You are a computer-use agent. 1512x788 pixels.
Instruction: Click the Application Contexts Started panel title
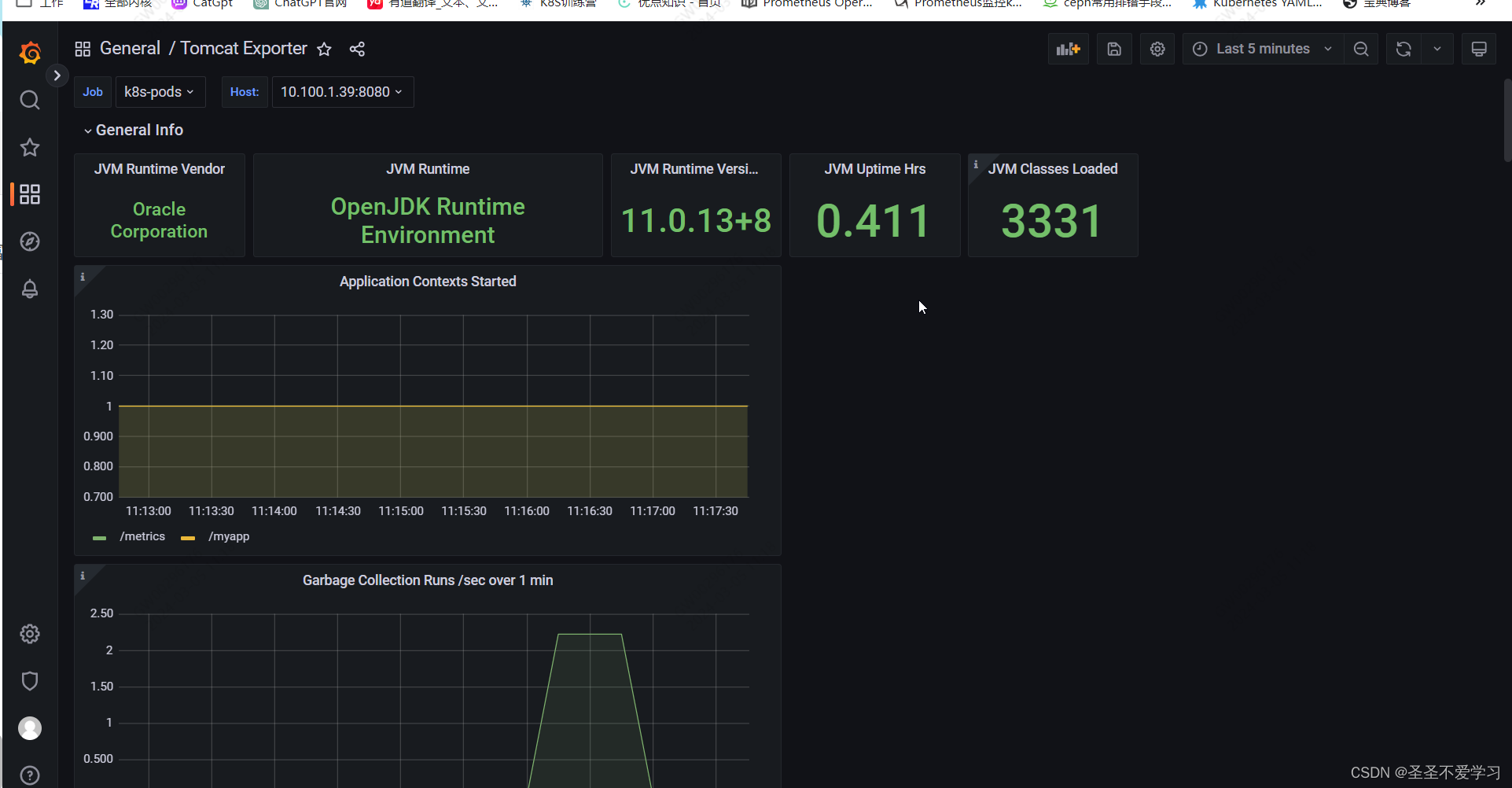pyautogui.click(x=428, y=282)
